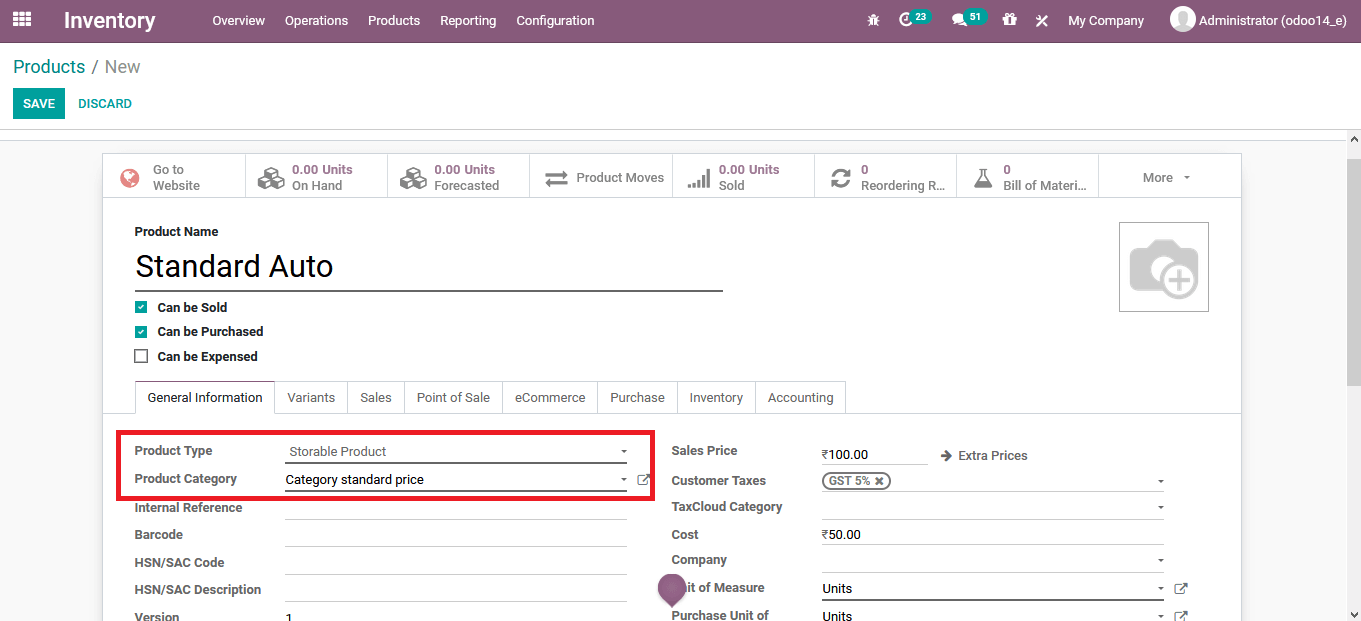
Task: Click the Cost input field
Action: click(x=993, y=534)
